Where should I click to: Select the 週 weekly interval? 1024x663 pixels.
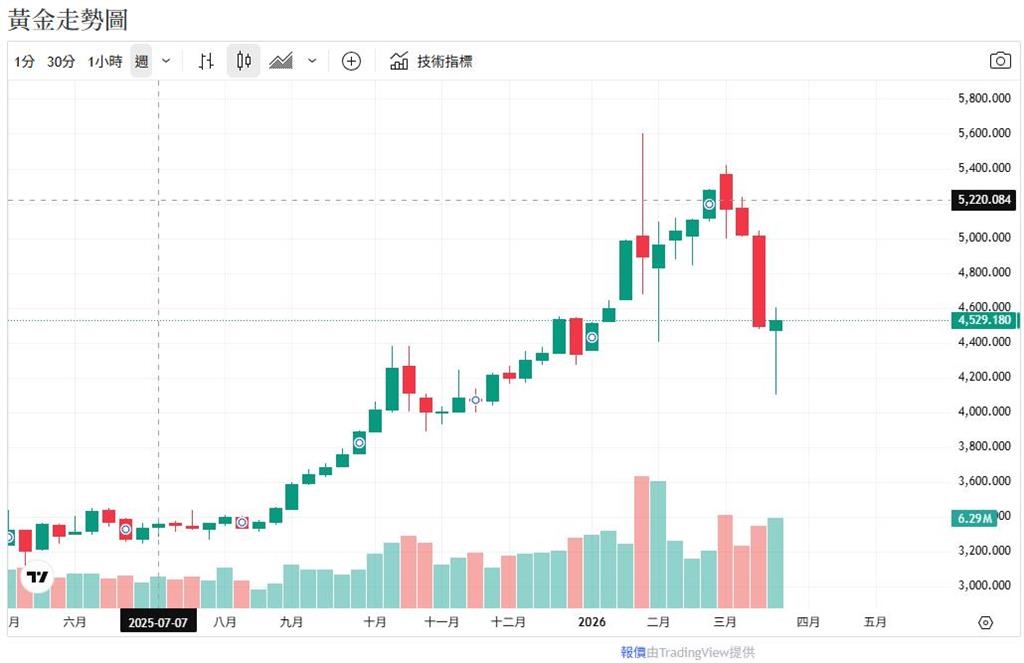pyautogui.click(x=141, y=61)
